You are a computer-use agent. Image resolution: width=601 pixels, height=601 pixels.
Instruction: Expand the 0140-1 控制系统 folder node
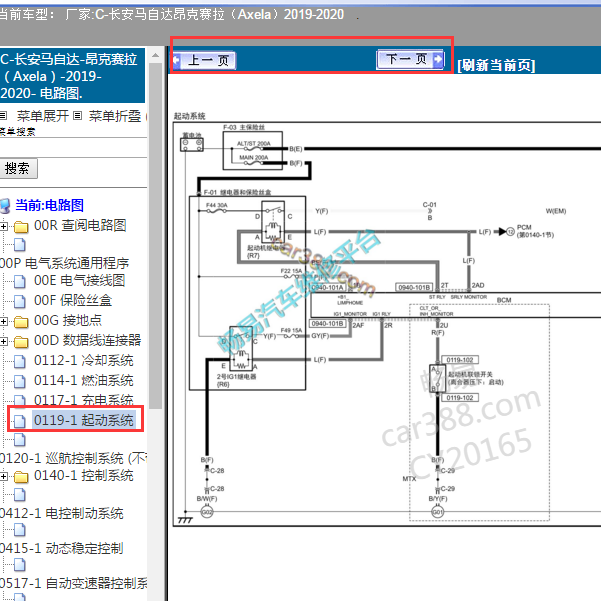(4, 476)
